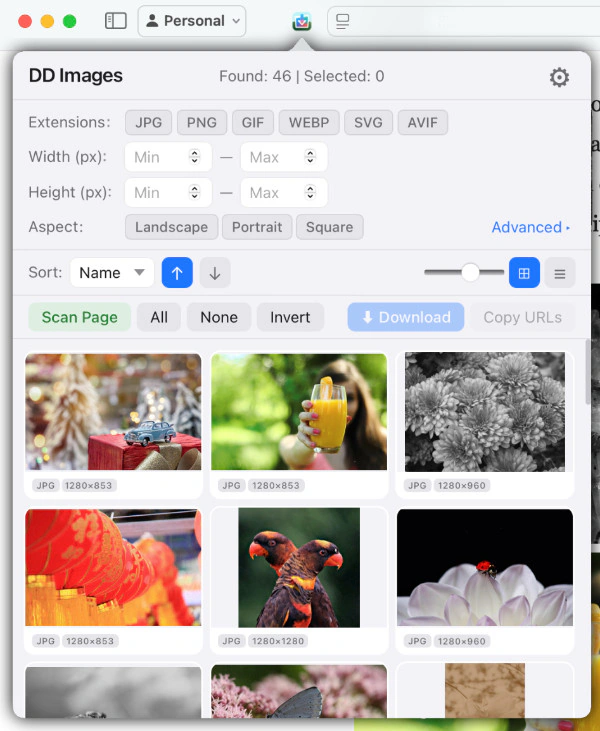
Task: Select All images
Action: 159,317
